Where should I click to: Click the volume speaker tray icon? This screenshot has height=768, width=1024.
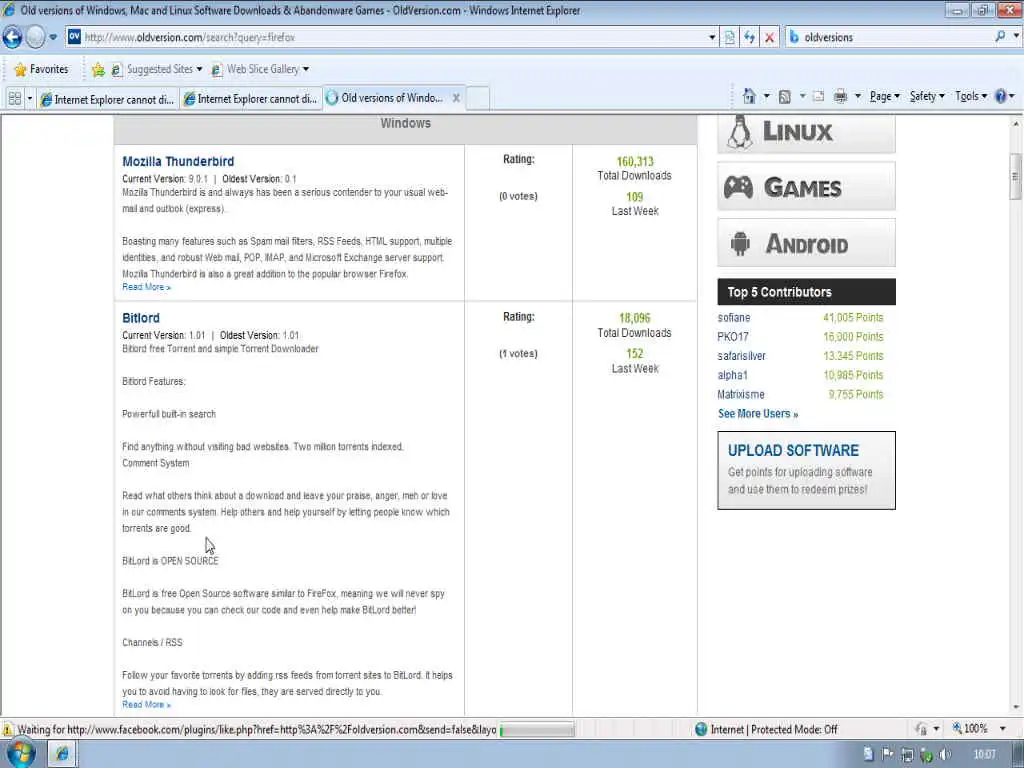click(x=945, y=755)
